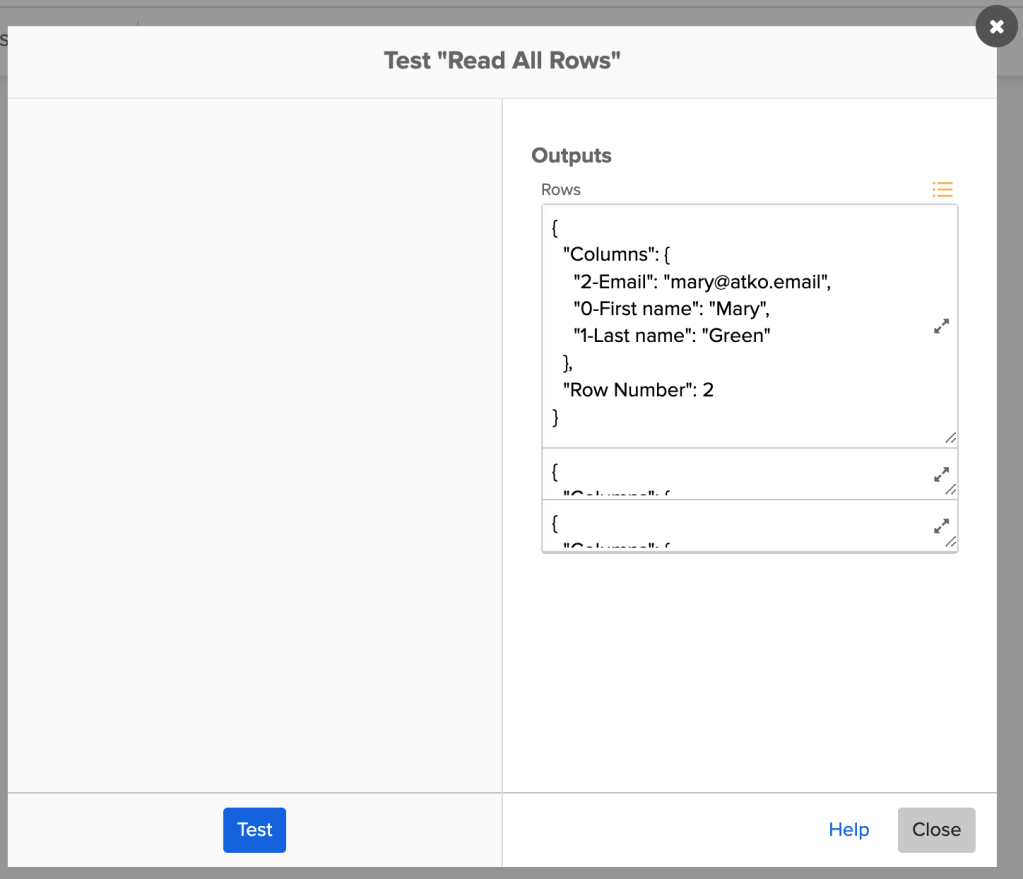Expand the third row output box
This screenshot has width=1023, height=879.
click(x=941, y=526)
